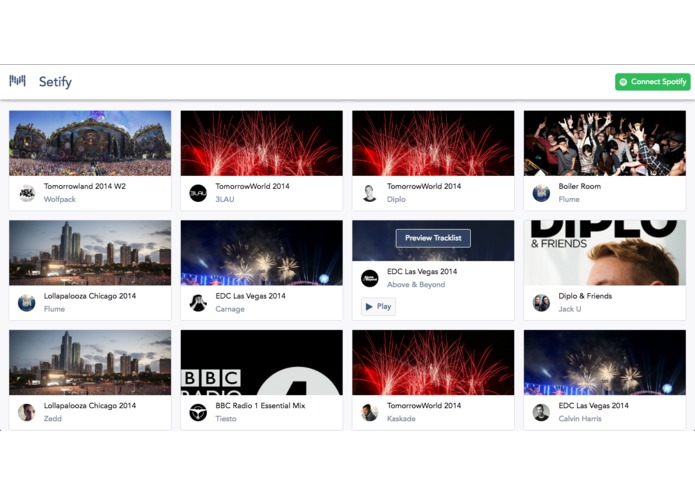Click BBC Radio 1 Essential Mix title

click(x=260, y=406)
